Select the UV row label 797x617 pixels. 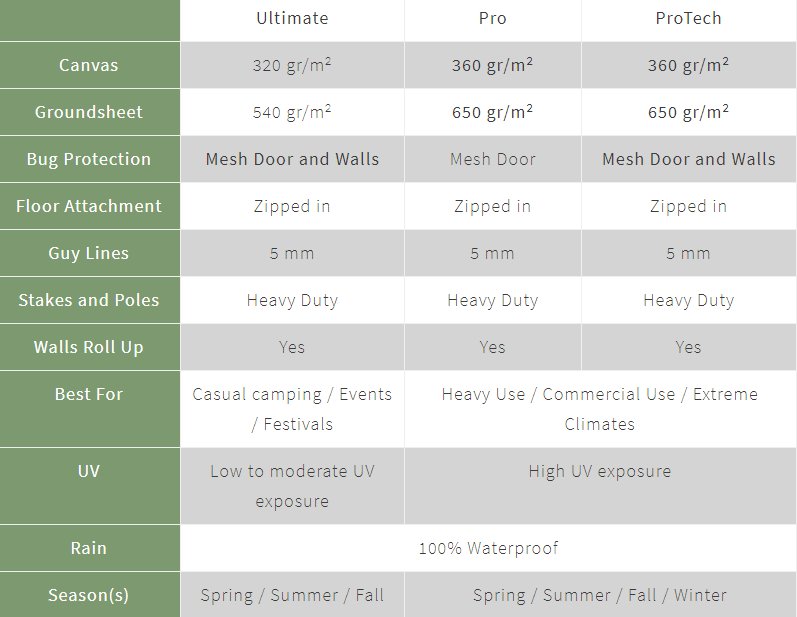click(x=89, y=471)
